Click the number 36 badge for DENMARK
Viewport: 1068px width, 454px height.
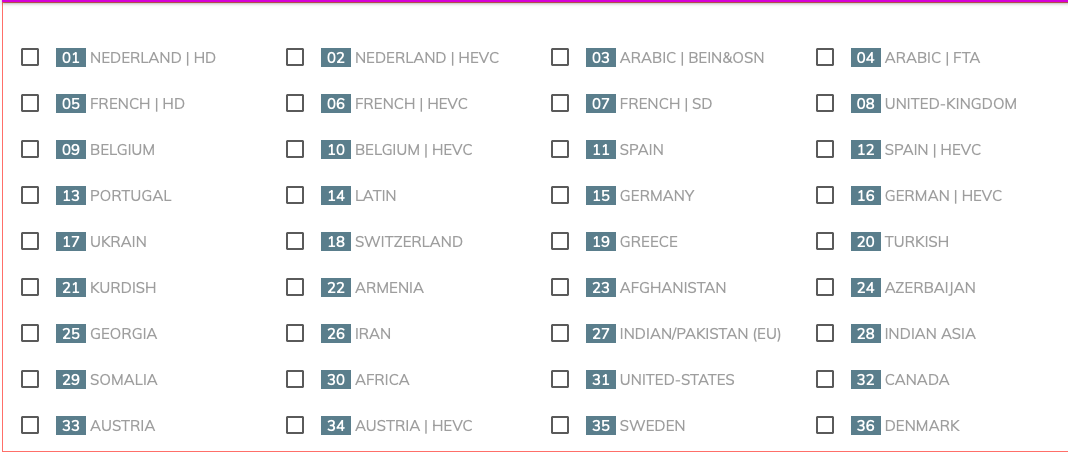[866, 426]
